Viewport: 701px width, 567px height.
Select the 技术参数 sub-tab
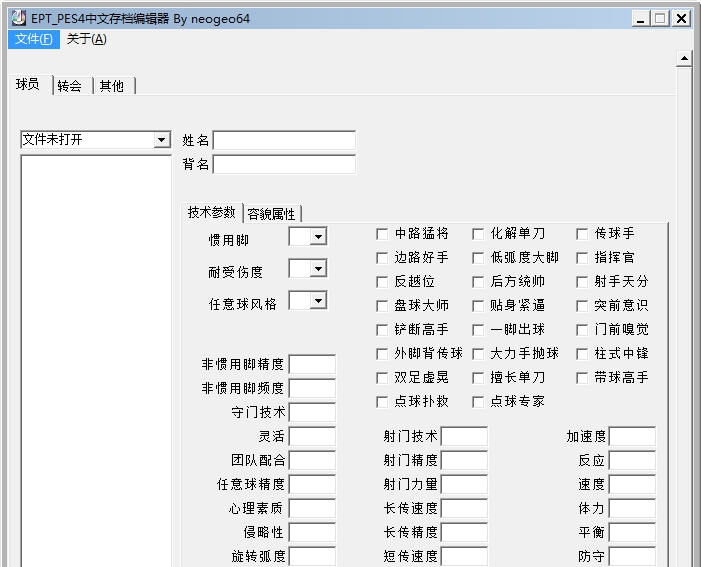pyautogui.click(x=211, y=212)
